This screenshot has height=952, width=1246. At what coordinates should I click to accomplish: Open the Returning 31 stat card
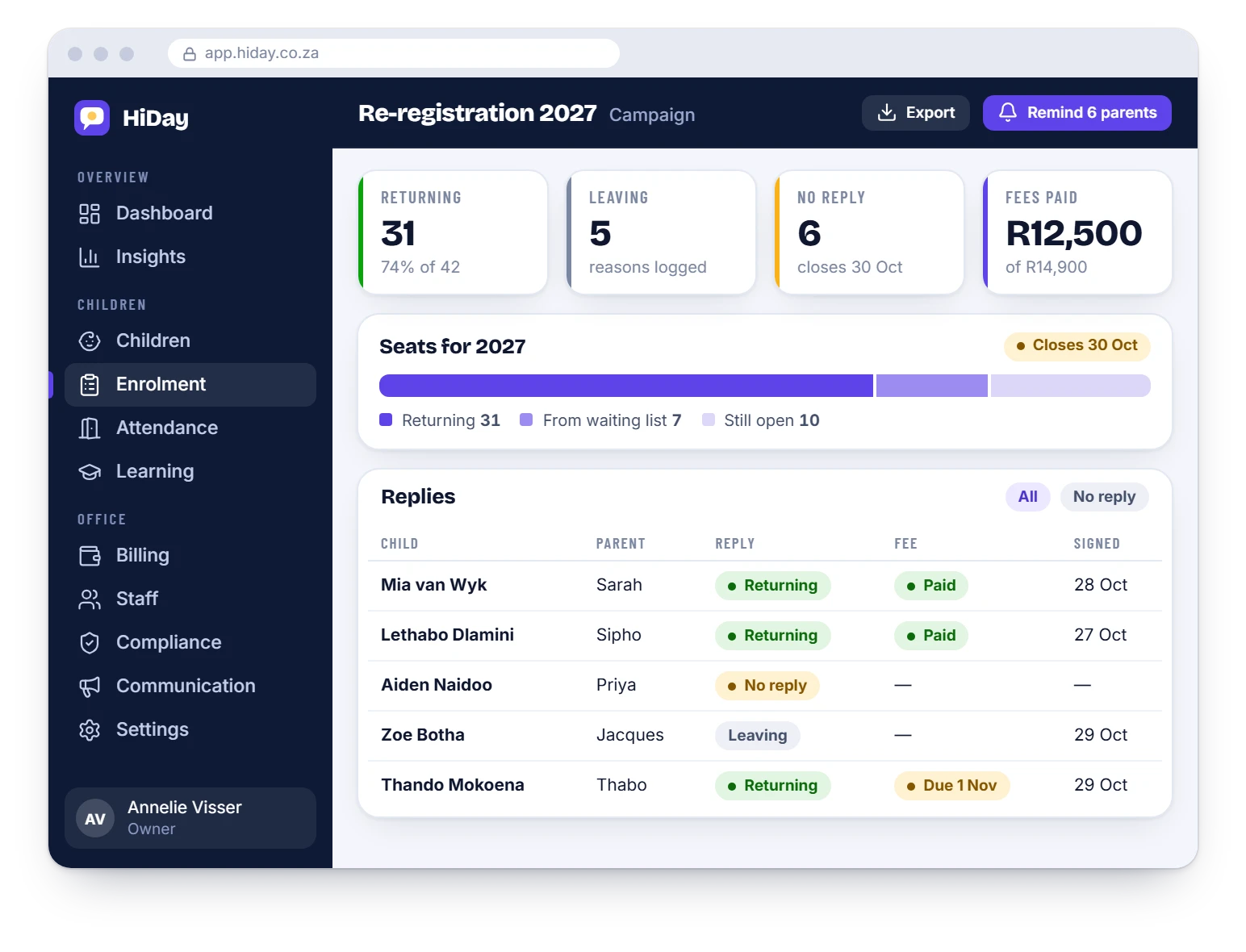454,232
